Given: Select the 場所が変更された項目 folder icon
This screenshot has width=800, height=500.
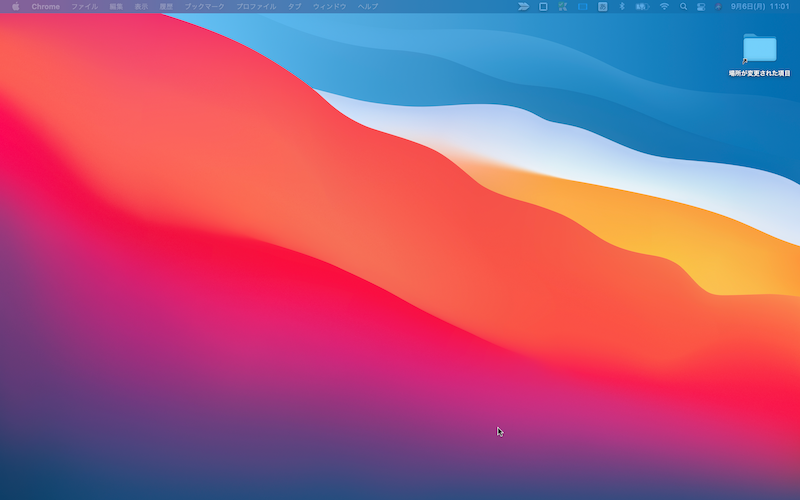Looking at the screenshot, I should [759, 48].
